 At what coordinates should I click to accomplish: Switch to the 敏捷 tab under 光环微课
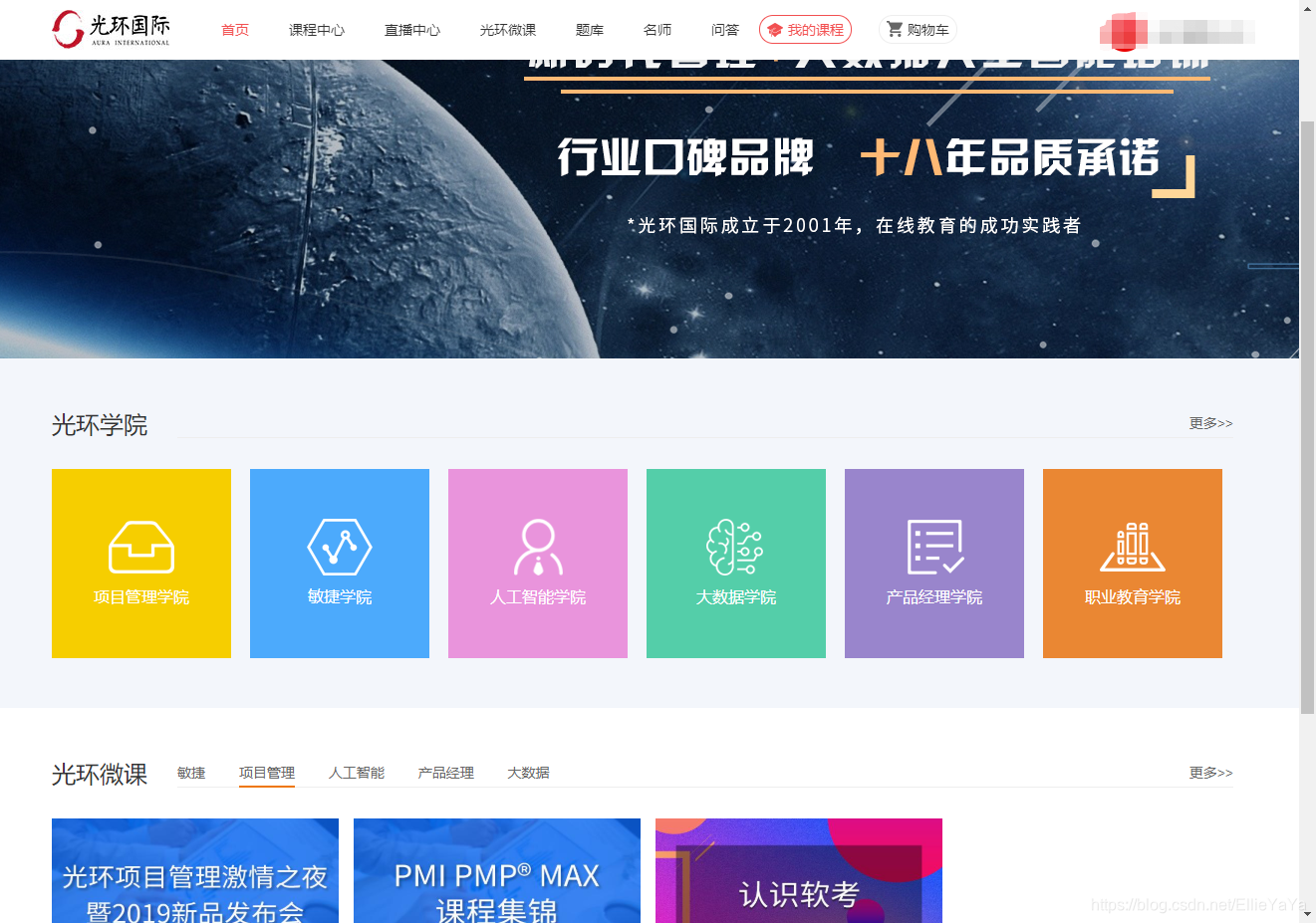pos(191,773)
